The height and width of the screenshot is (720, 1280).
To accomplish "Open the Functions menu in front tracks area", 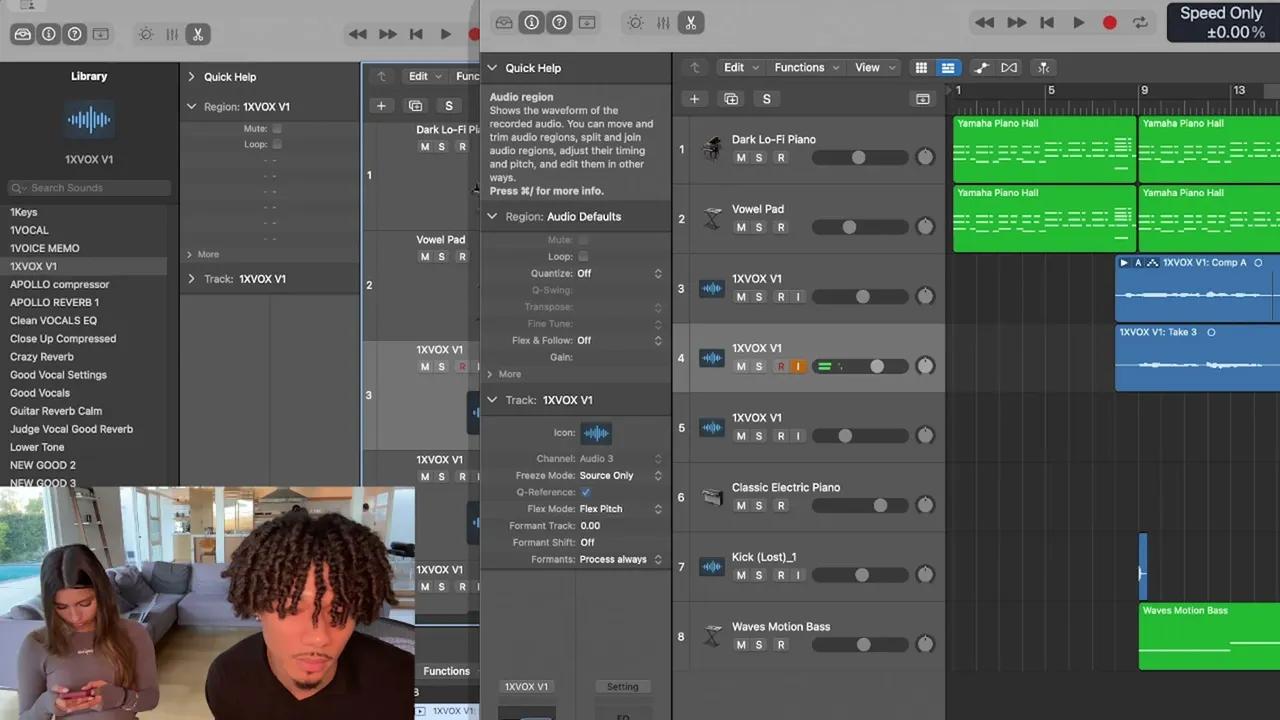I will (x=806, y=67).
